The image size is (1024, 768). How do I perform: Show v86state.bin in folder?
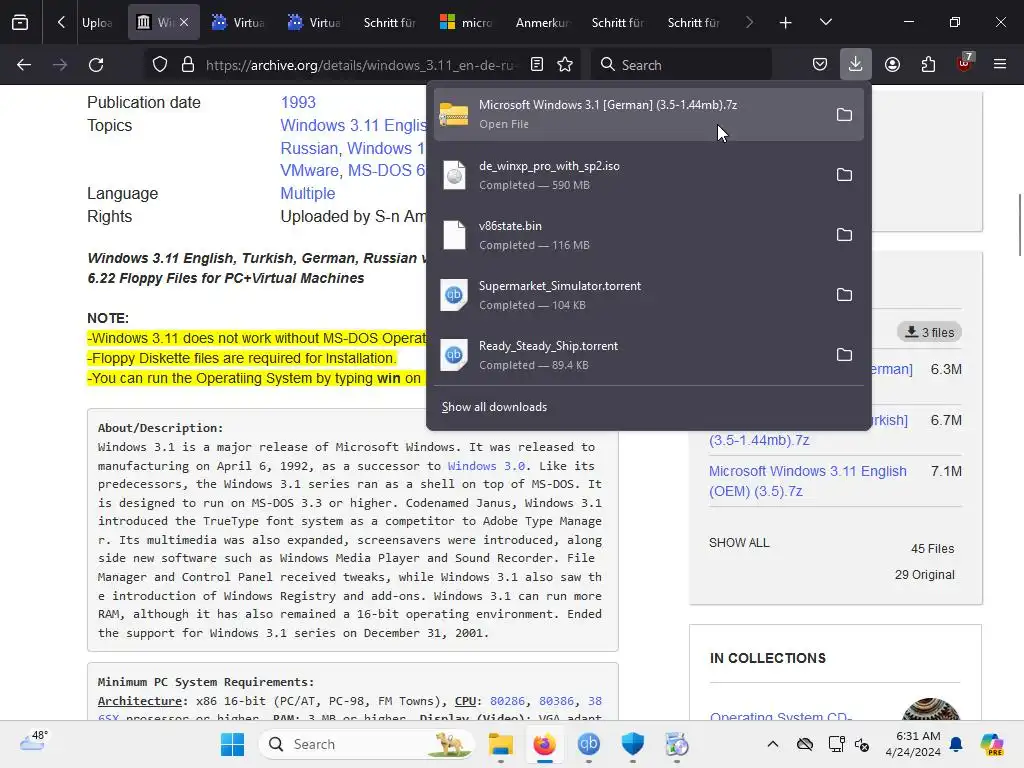(x=844, y=235)
